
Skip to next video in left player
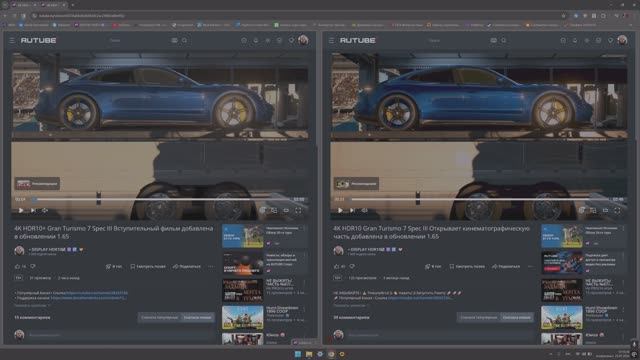click(33, 211)
